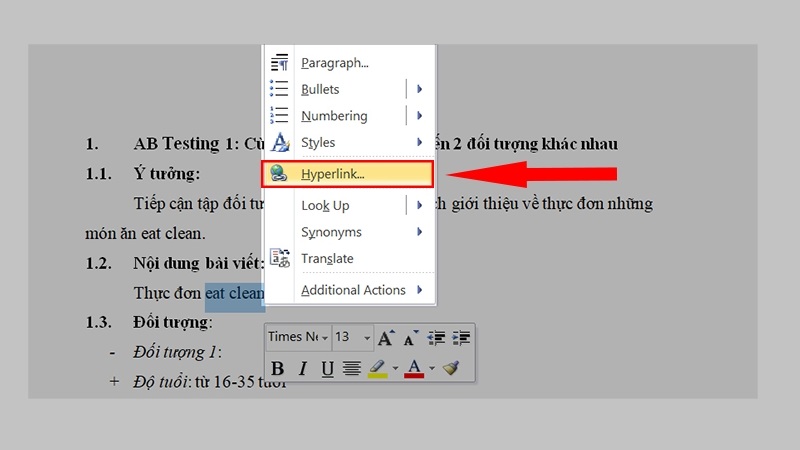Apply yellow text highlight color
800x450 pixels.
377,368
